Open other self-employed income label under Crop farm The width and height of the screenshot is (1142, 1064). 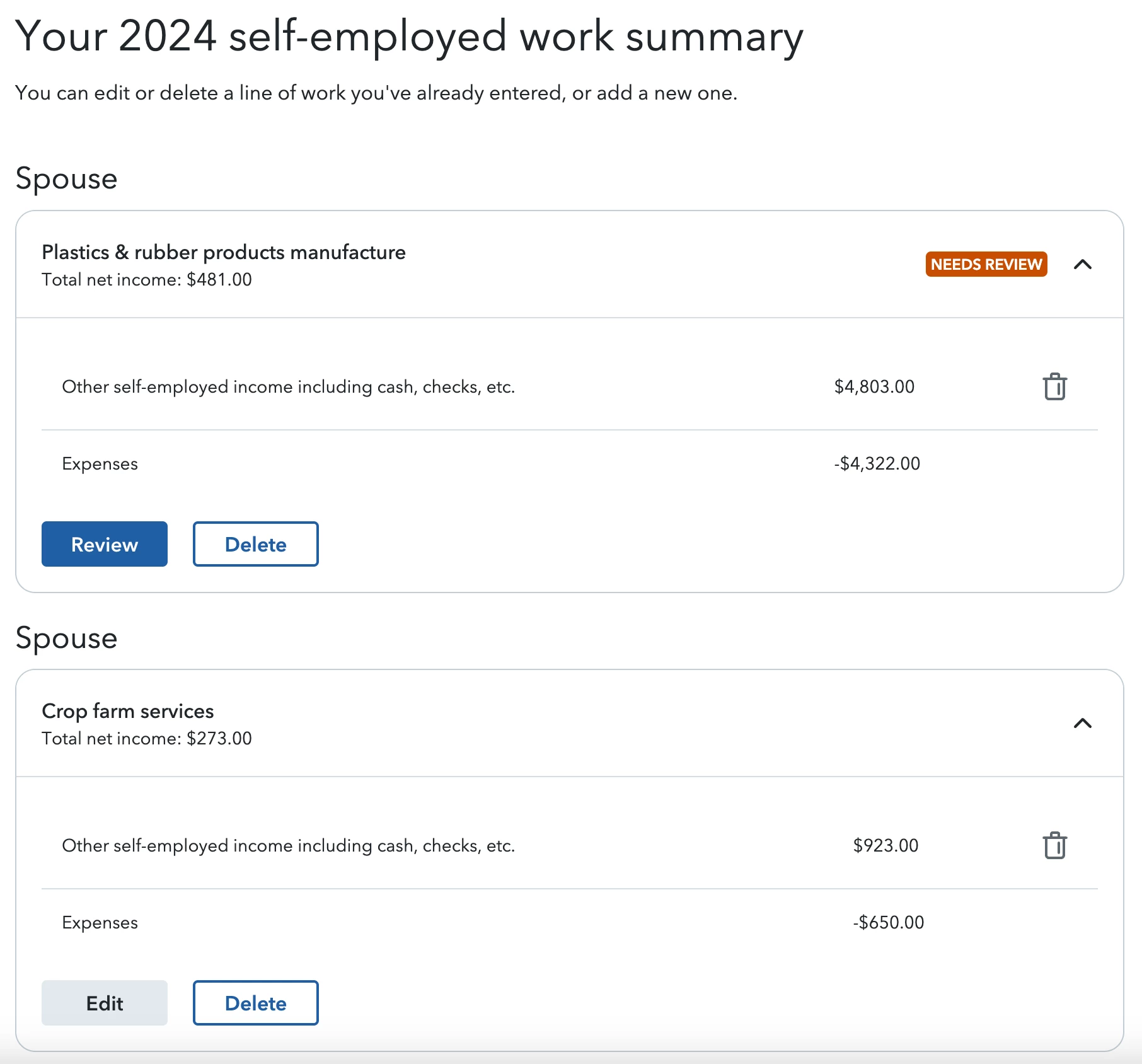pos(288,845)
